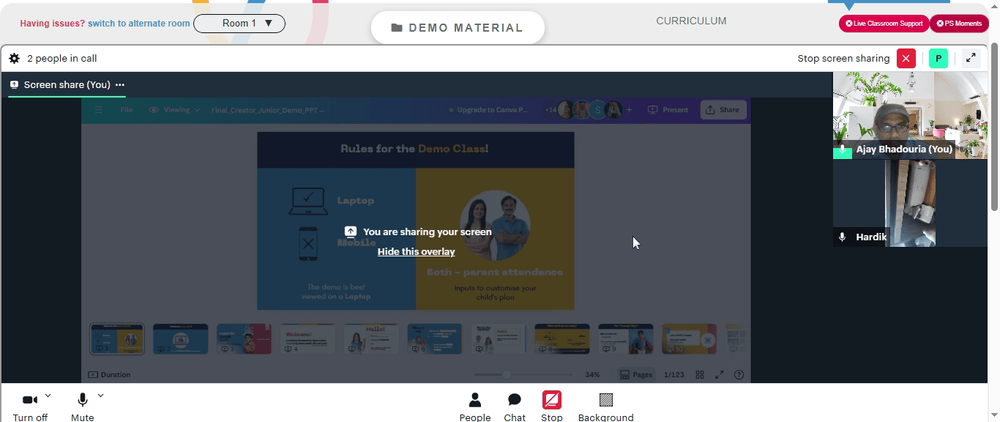Click switch to alternate room link
This screenshot has height=422, width=1000.
click(x=139, y=24)
